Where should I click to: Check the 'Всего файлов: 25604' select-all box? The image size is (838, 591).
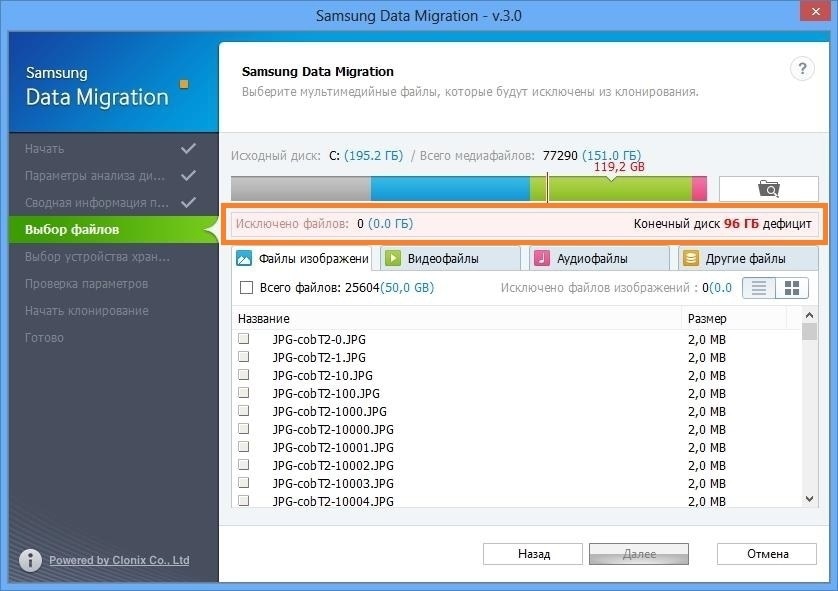[x=246, y=288]
